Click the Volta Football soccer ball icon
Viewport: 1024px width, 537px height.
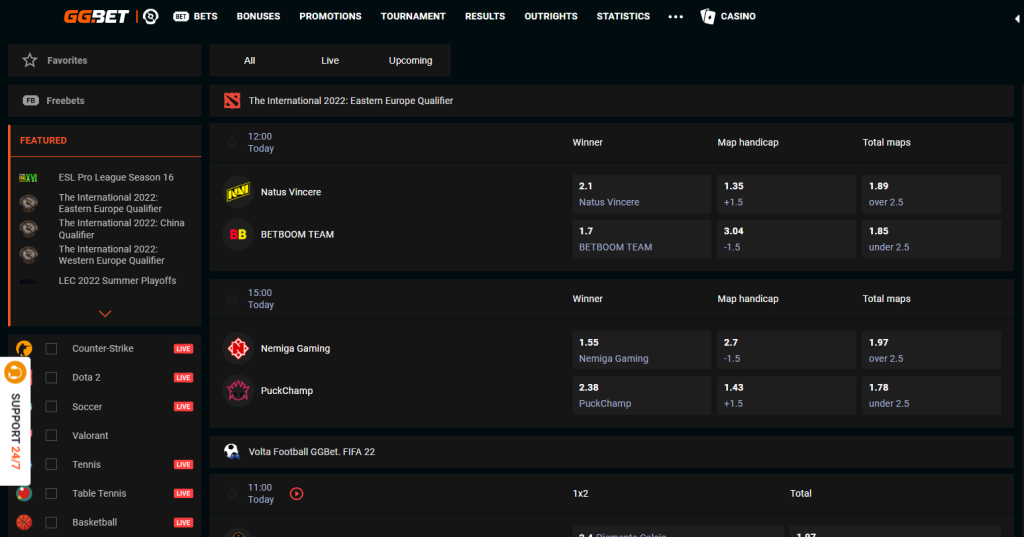(x=232, y=451)
